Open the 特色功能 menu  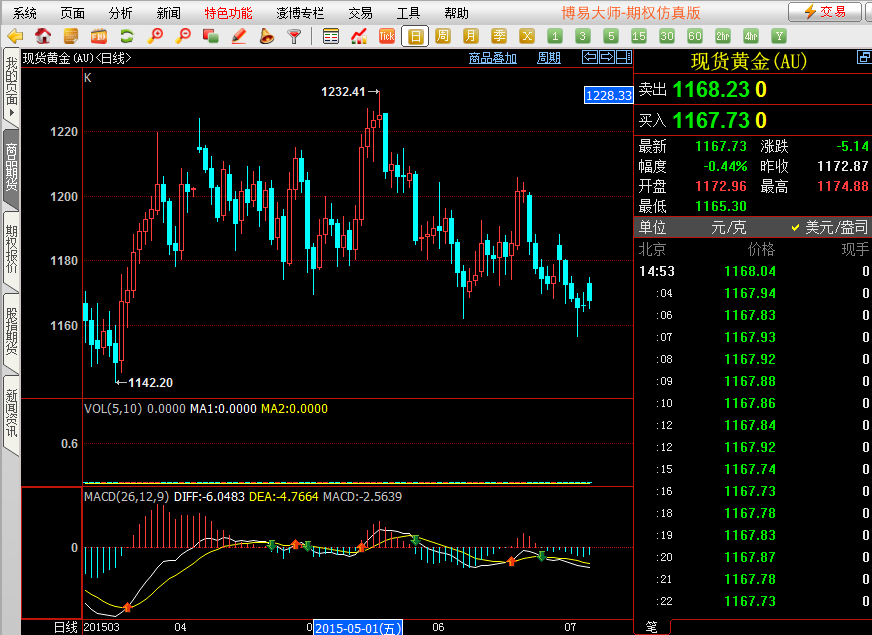point(228,13)
